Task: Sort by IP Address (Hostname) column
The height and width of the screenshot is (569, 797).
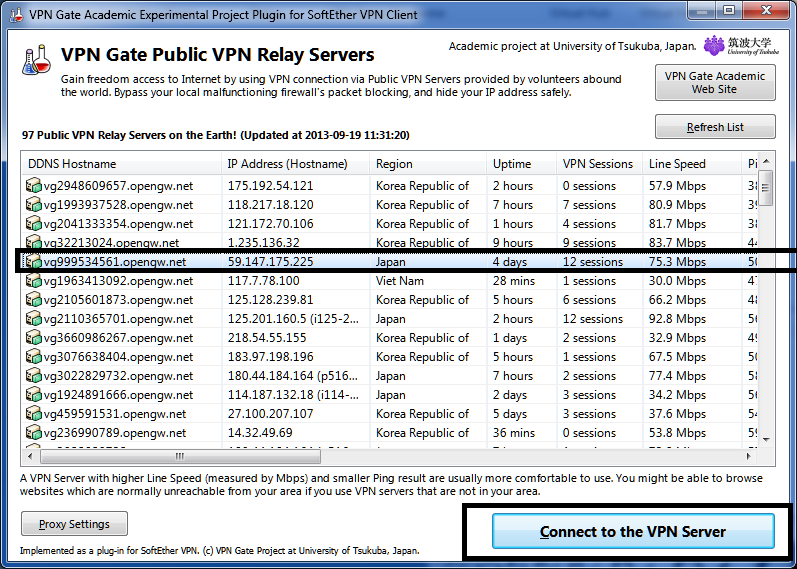Action: coord(296,164)
